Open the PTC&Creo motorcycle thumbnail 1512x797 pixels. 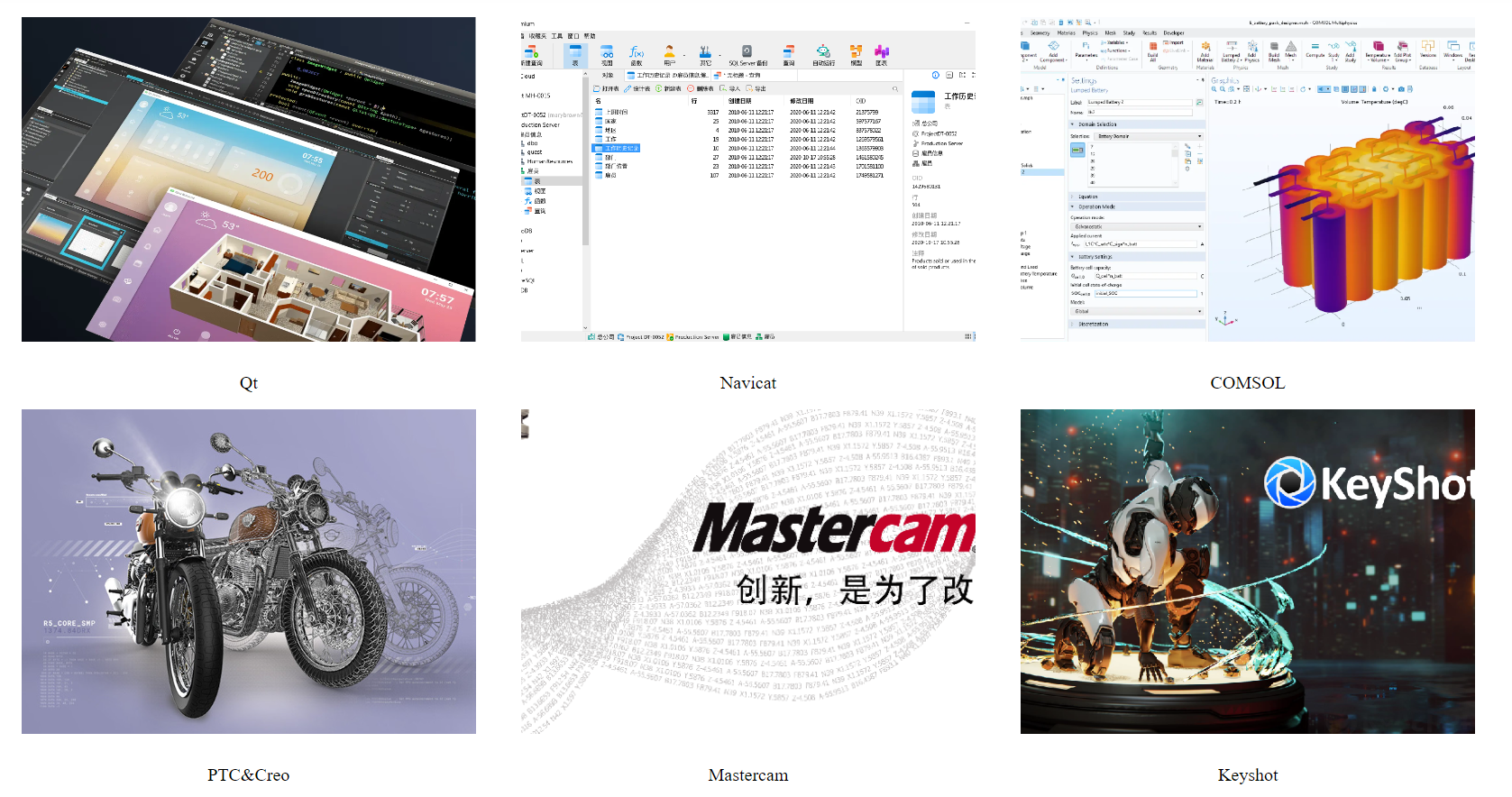click(x=249, y=572)
